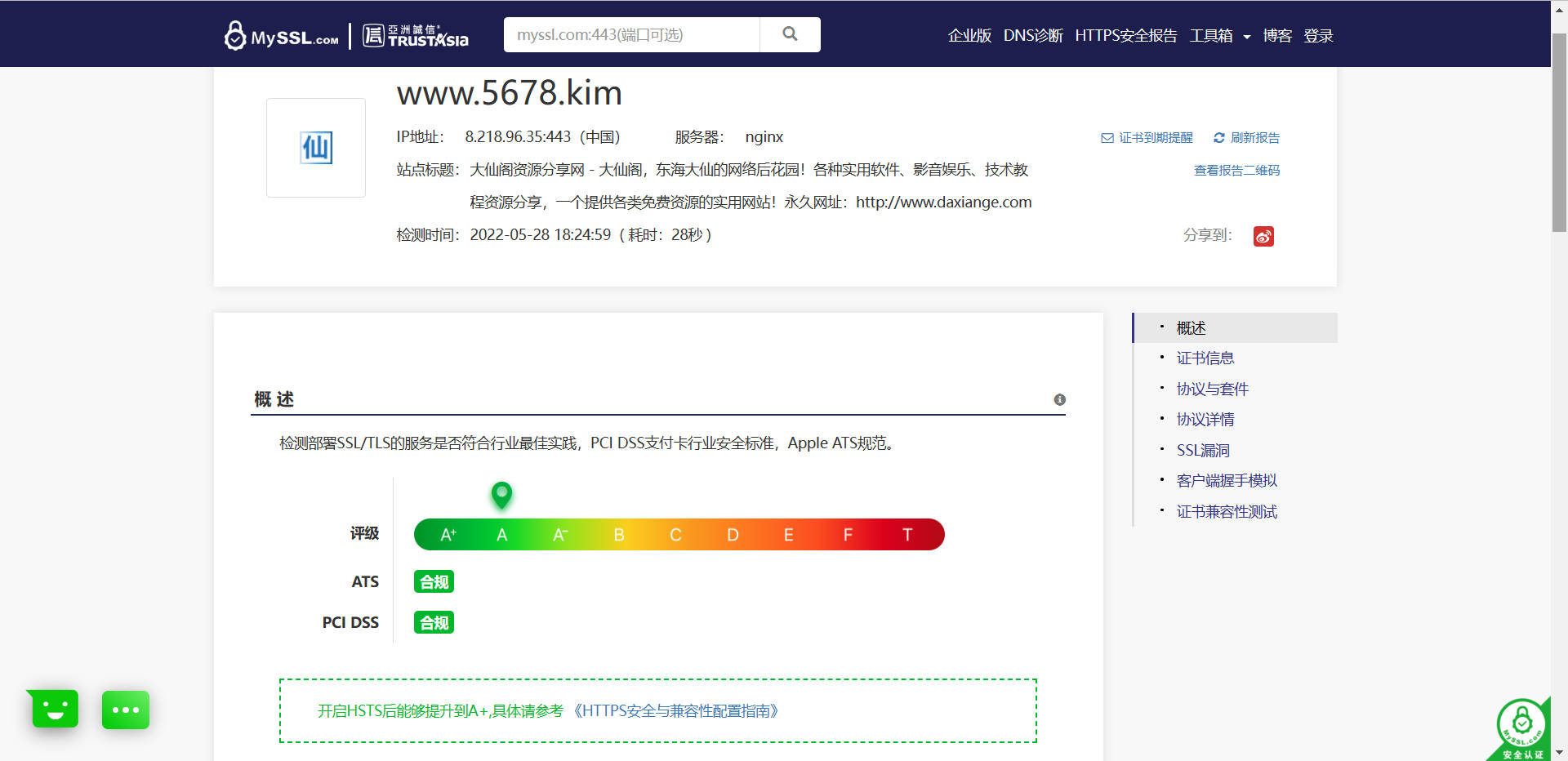The height and width of the screenshot is (761, 1568).
Task: Click the detection time 2022-05-28 18:24:59
Action: coord(541,235)
